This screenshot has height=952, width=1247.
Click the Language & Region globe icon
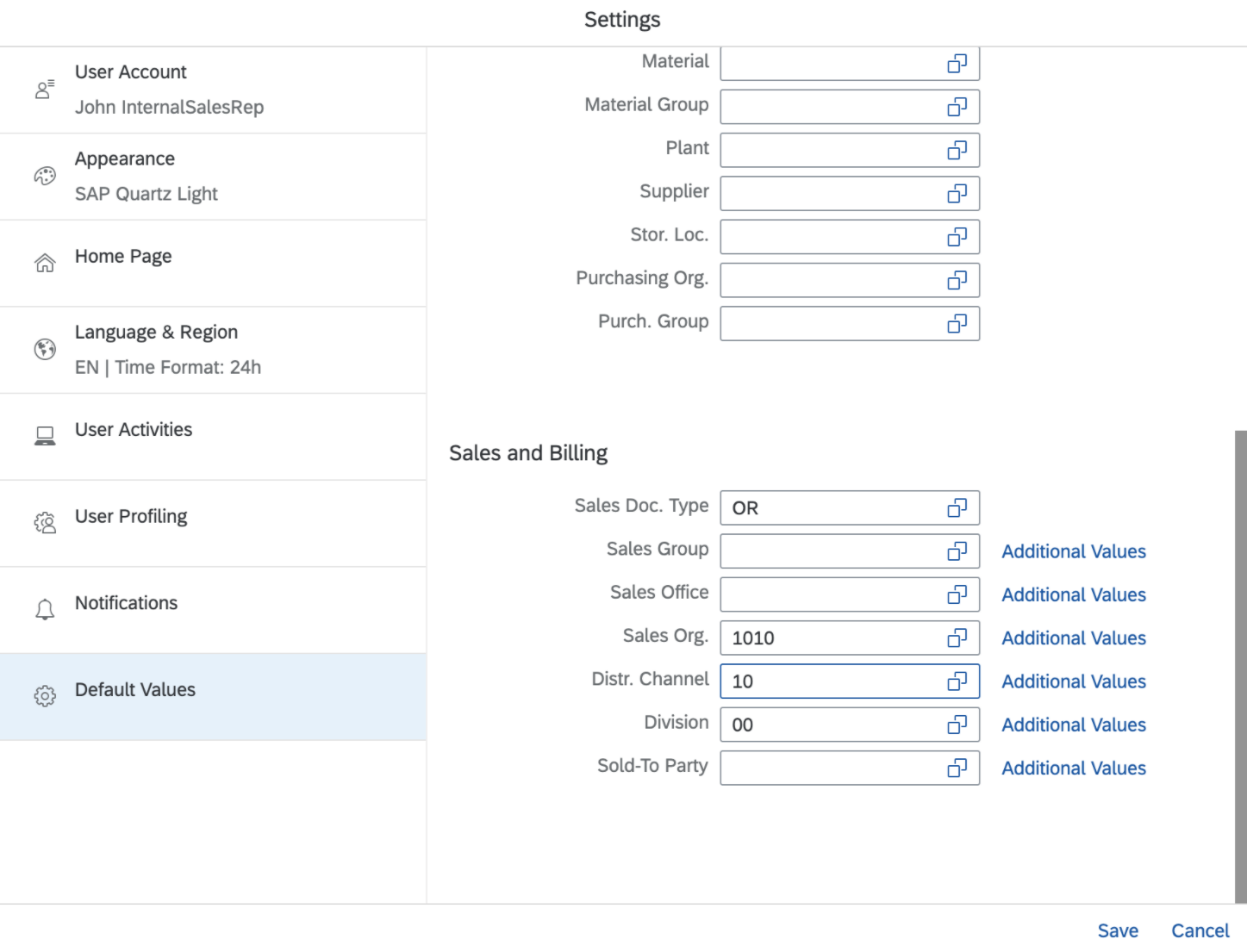(x=45, y=349)
